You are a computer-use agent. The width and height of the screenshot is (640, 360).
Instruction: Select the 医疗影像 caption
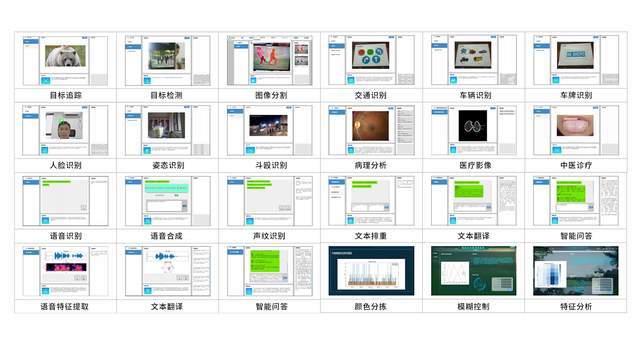pos(475,165)
